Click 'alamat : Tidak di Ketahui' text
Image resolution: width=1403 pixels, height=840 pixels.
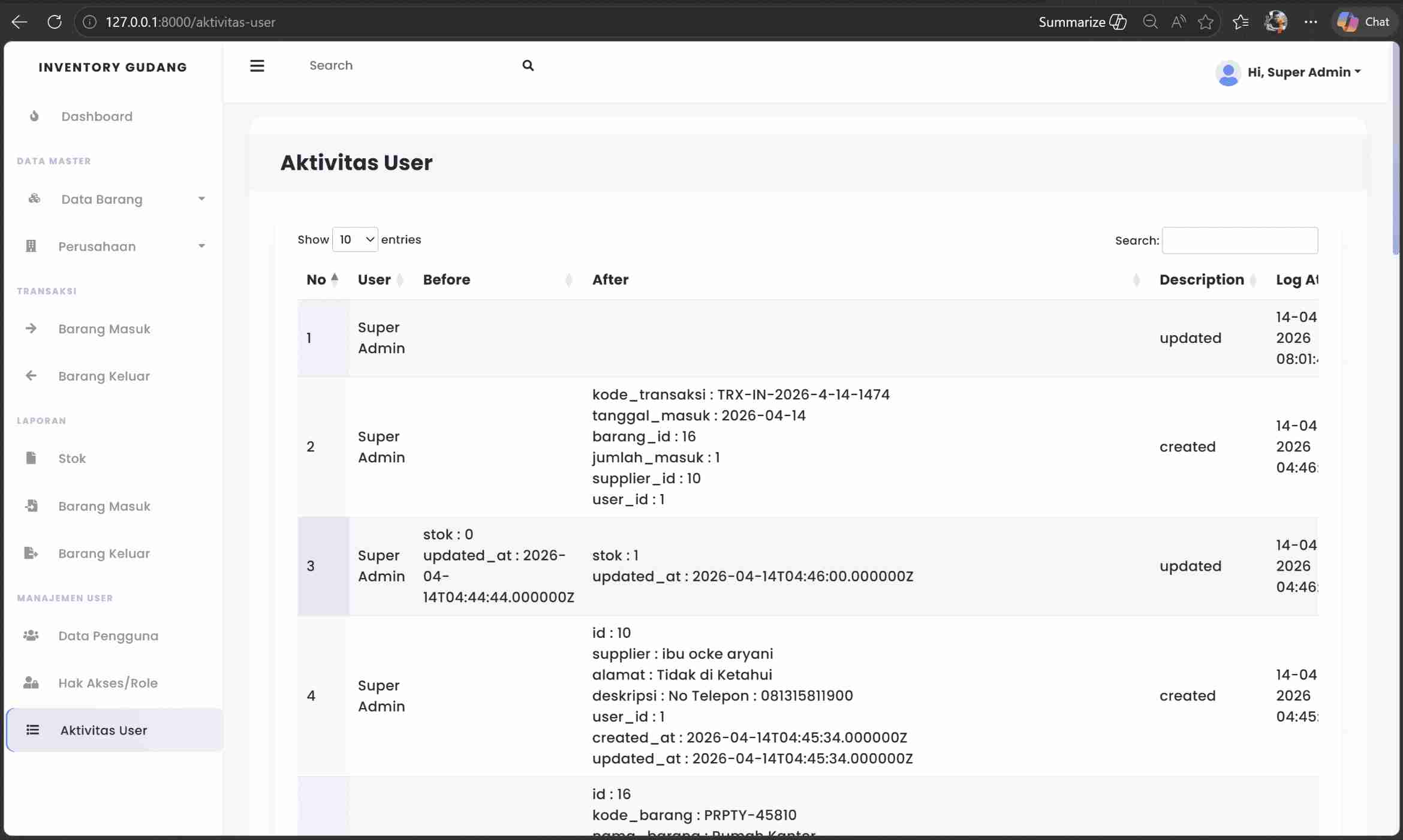(x=682, y=675)
